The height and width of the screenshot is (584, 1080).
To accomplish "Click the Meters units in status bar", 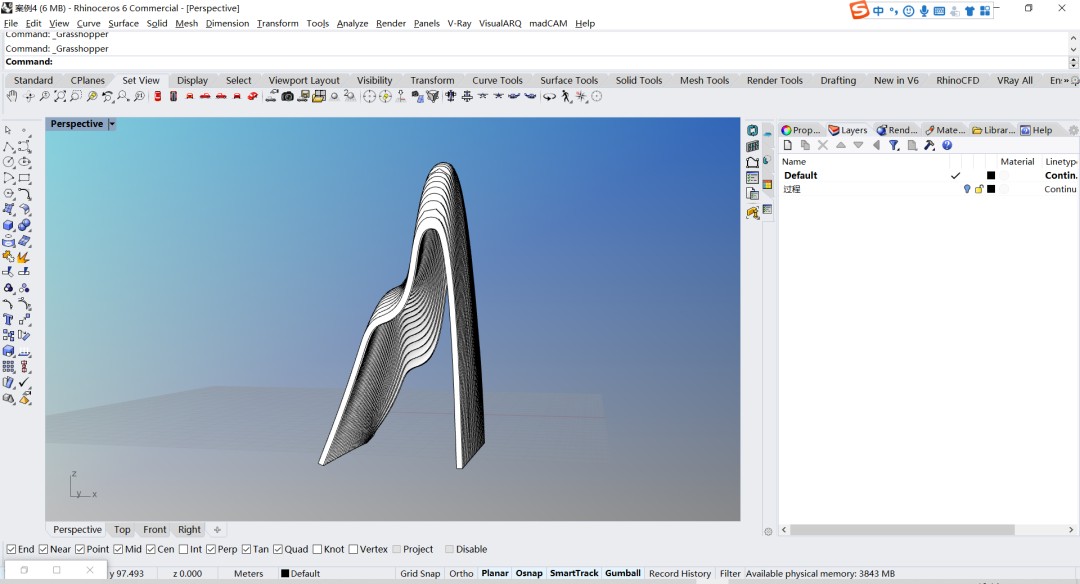I will point(248,573).
